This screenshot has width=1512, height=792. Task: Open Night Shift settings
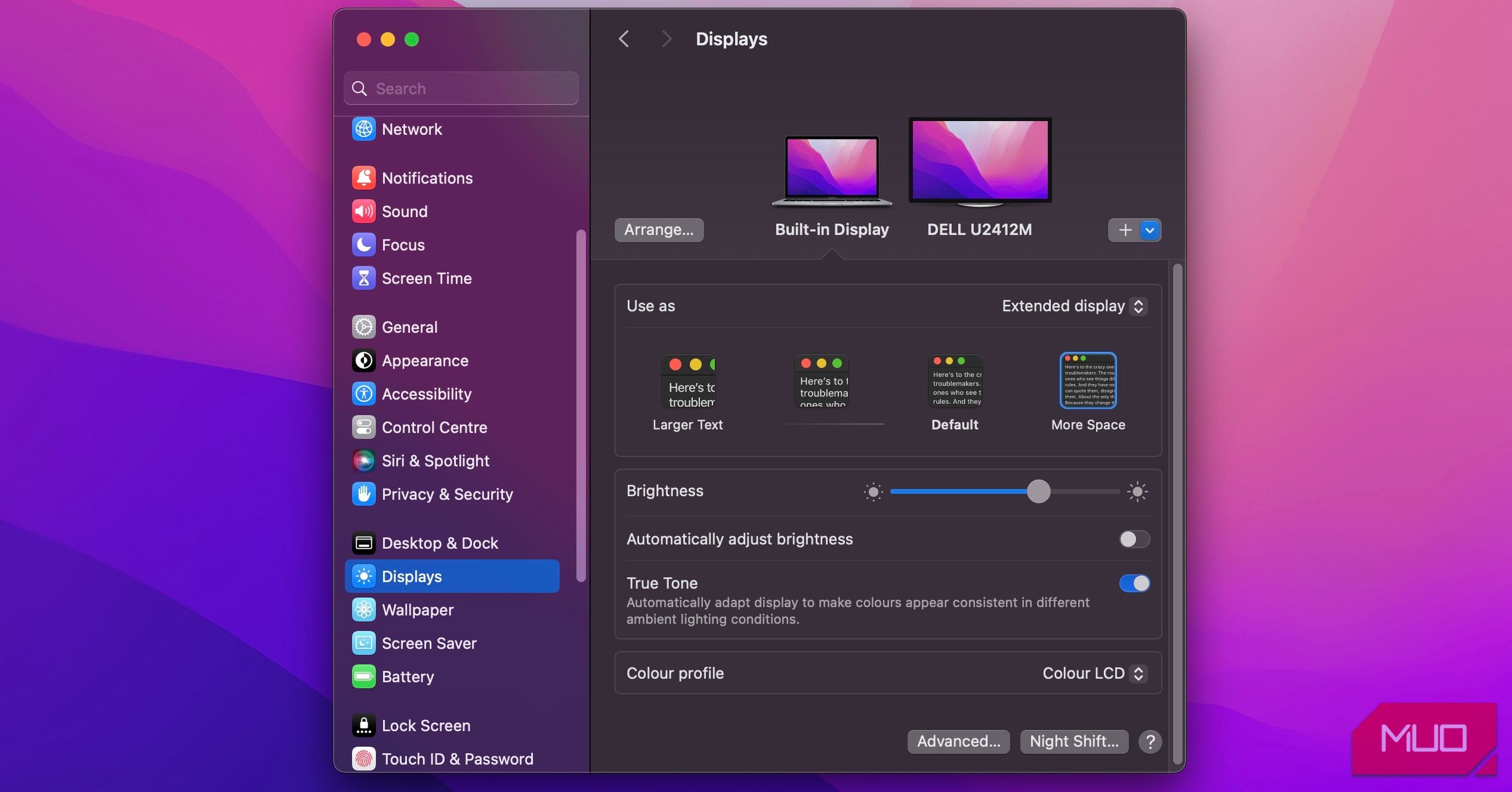pyautogui.click(x=1073, y=741)
